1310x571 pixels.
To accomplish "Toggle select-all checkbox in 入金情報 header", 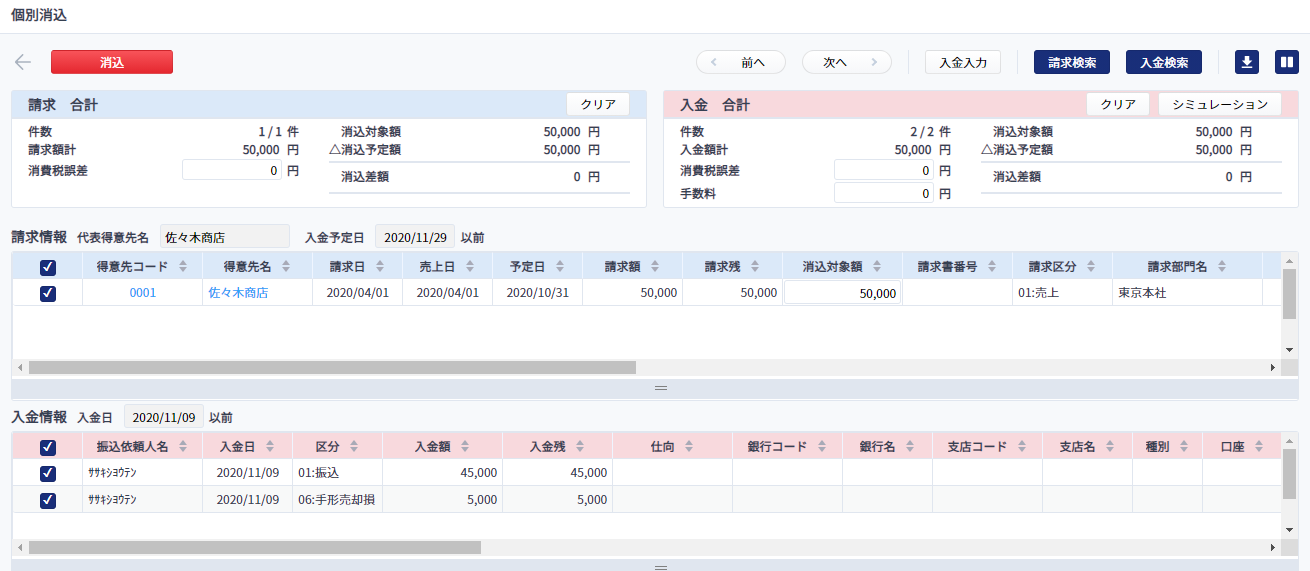I will point(47,448).
